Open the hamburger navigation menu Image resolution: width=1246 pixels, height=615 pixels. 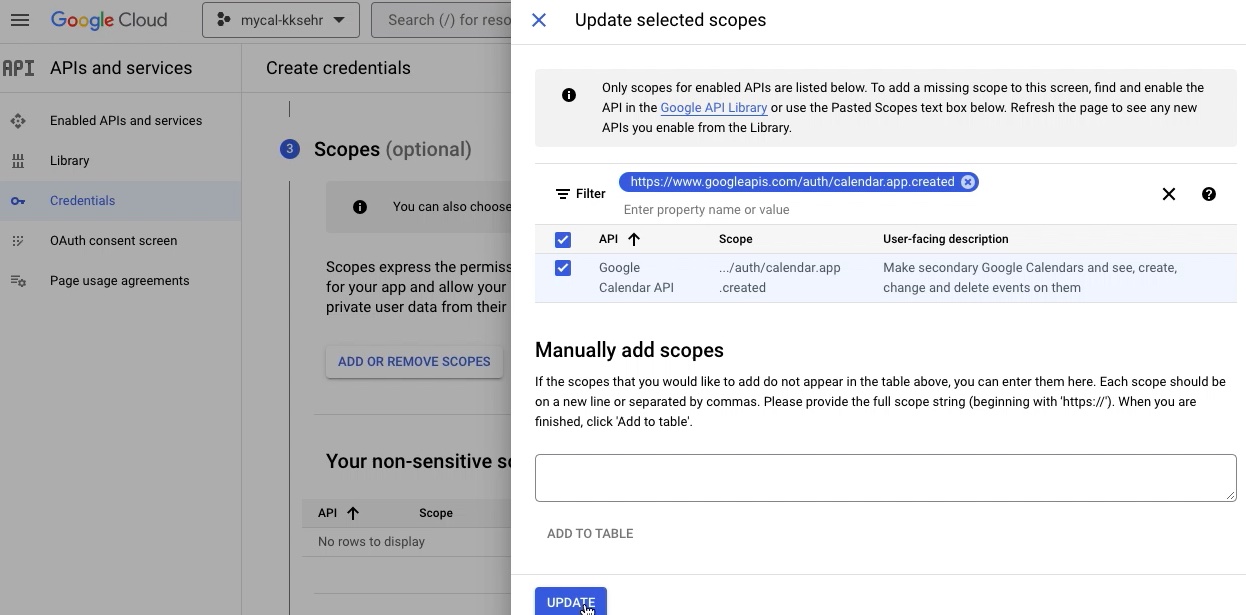pyautogui.click(x=20, y=20)
